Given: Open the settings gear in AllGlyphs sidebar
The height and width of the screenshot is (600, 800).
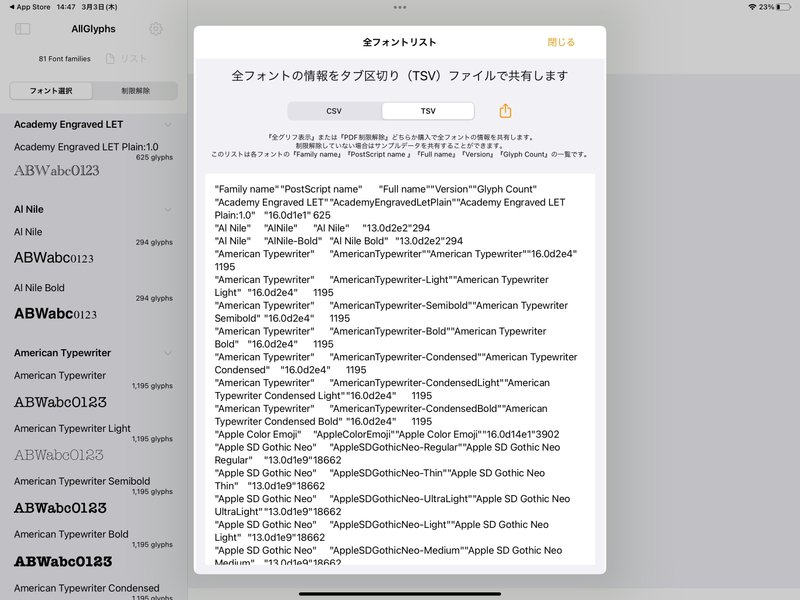Looking at the screenshot, I should 156,29.
